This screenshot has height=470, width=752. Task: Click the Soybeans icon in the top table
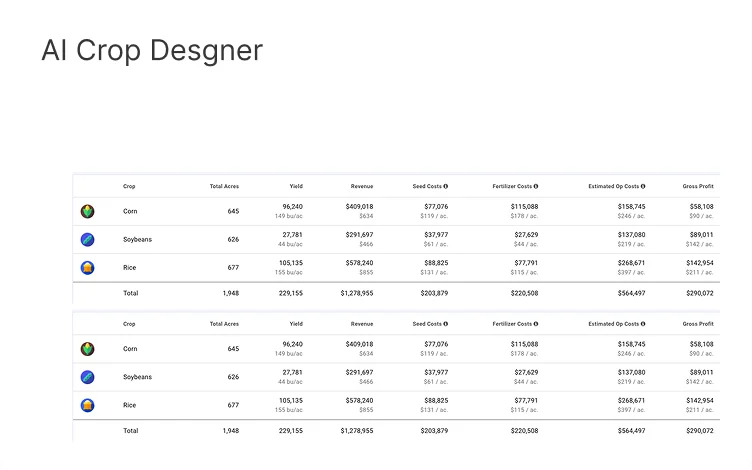[87, 239]
